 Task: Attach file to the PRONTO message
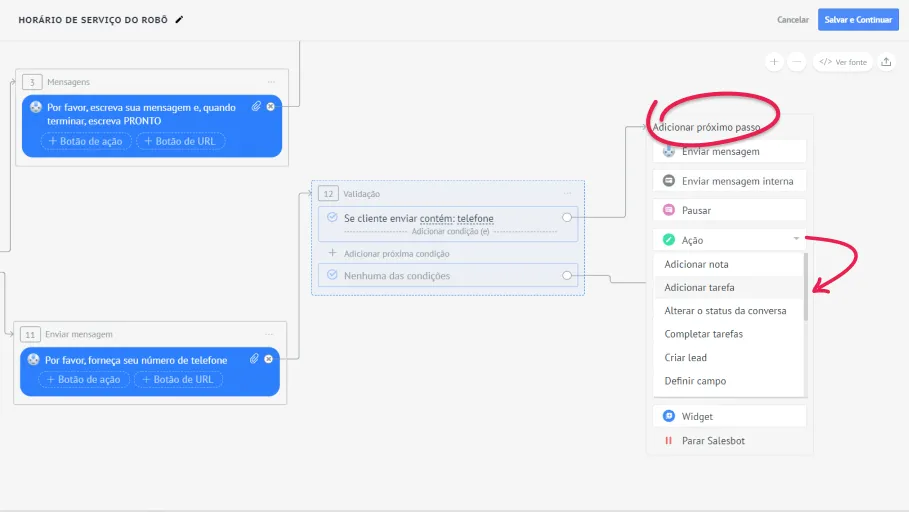(x=256, y=106)
